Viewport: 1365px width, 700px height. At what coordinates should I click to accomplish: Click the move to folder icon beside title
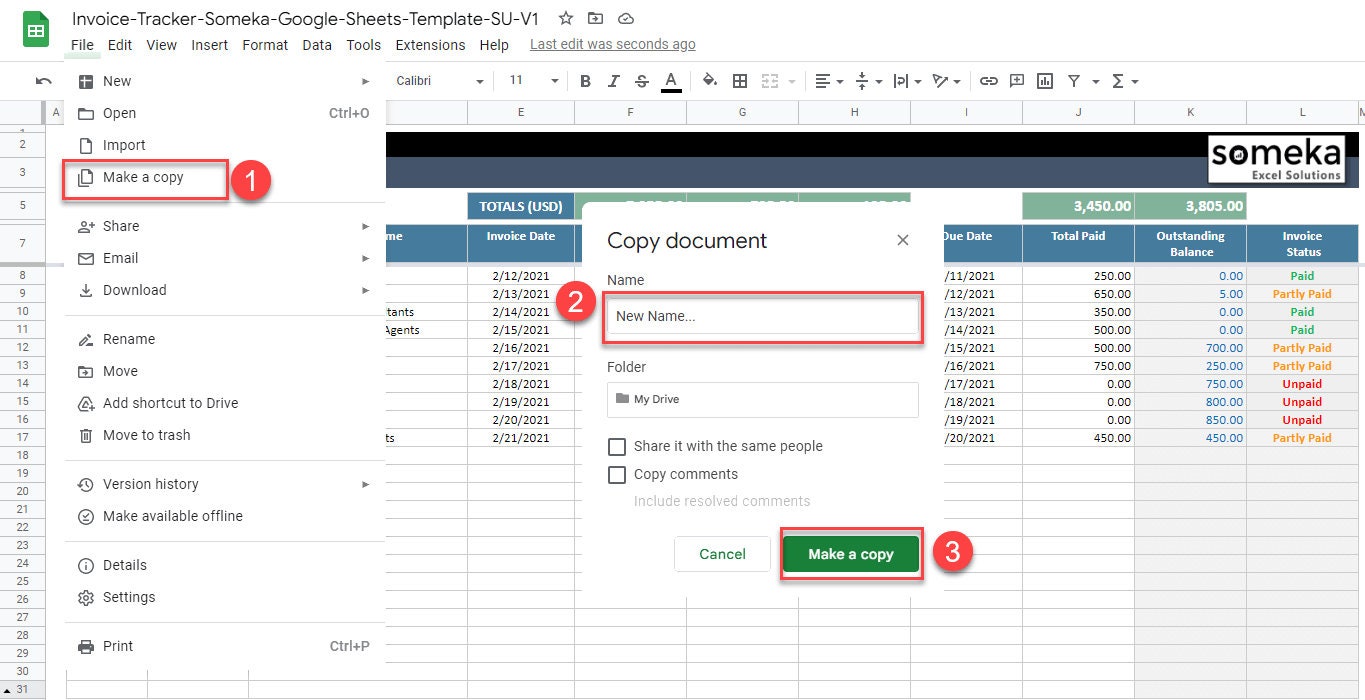pos(596,18)
